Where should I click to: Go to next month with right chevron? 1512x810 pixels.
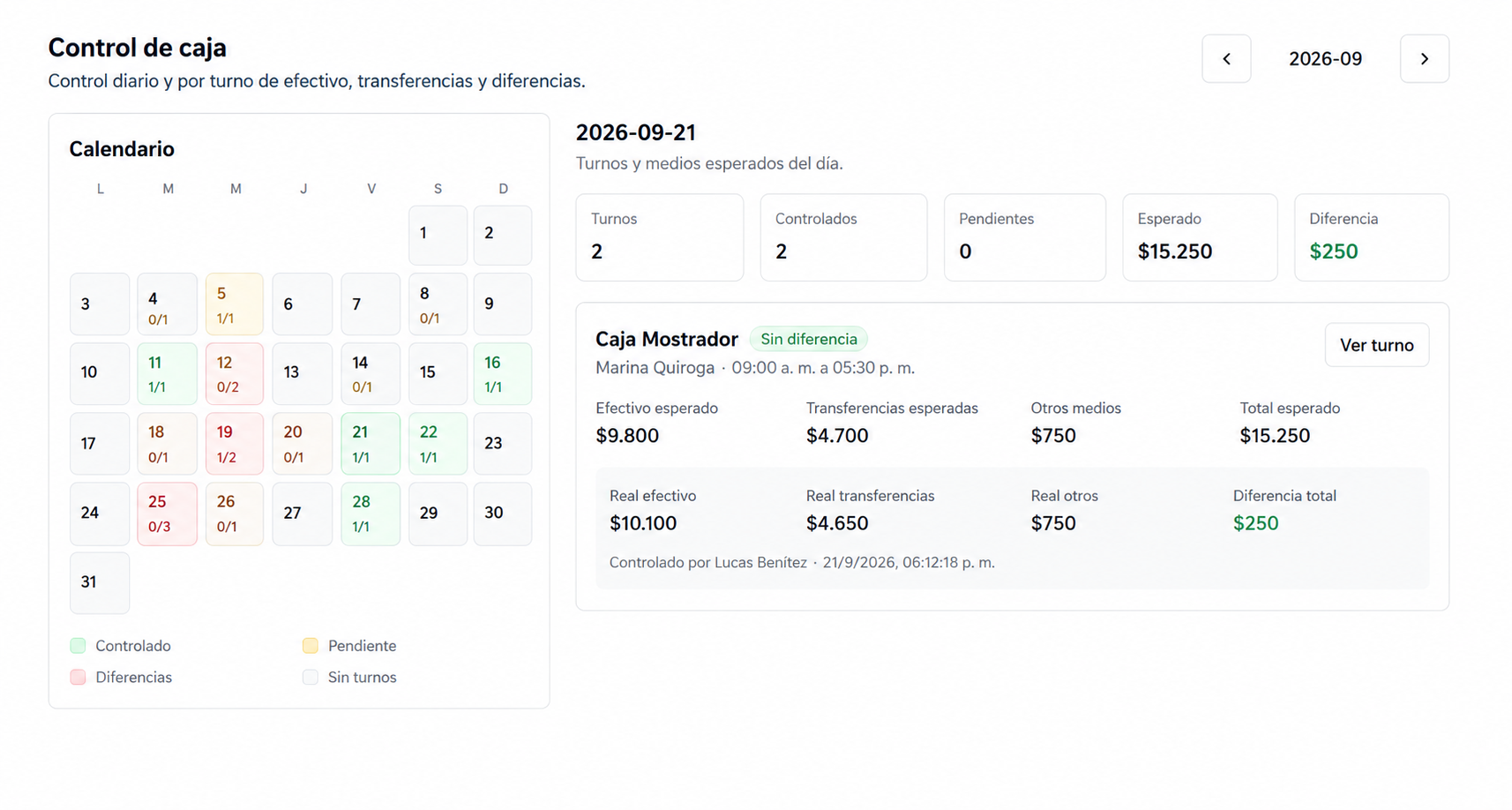[1424, 59]
